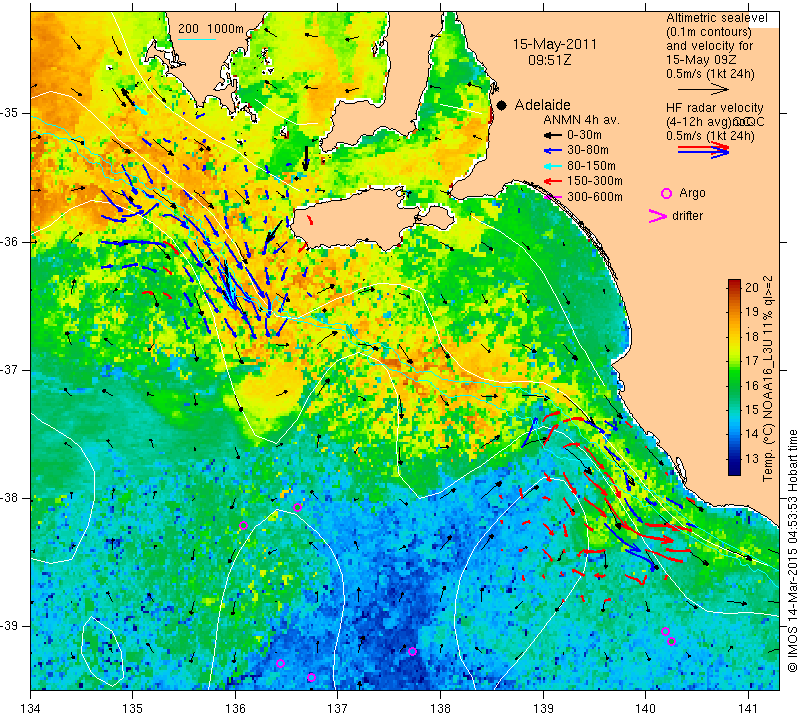Click the 'ANMN 4h av.' legend heading
800x720 pixels.
pos(581,120)
